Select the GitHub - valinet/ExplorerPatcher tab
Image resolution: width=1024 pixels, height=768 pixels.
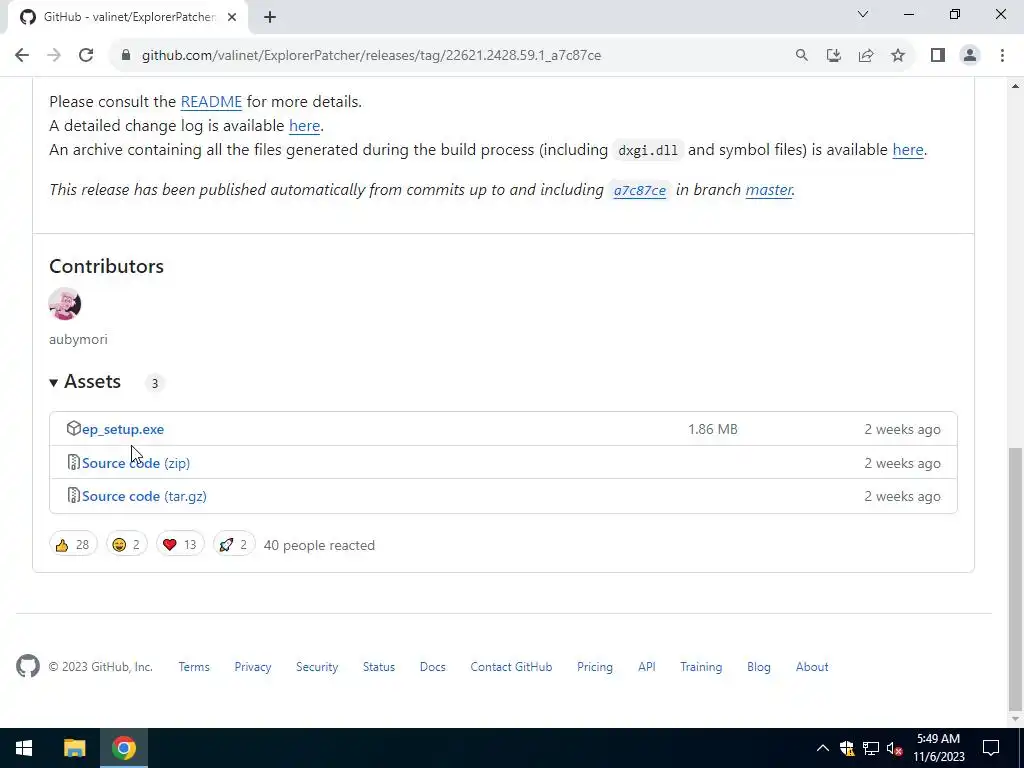127,17
